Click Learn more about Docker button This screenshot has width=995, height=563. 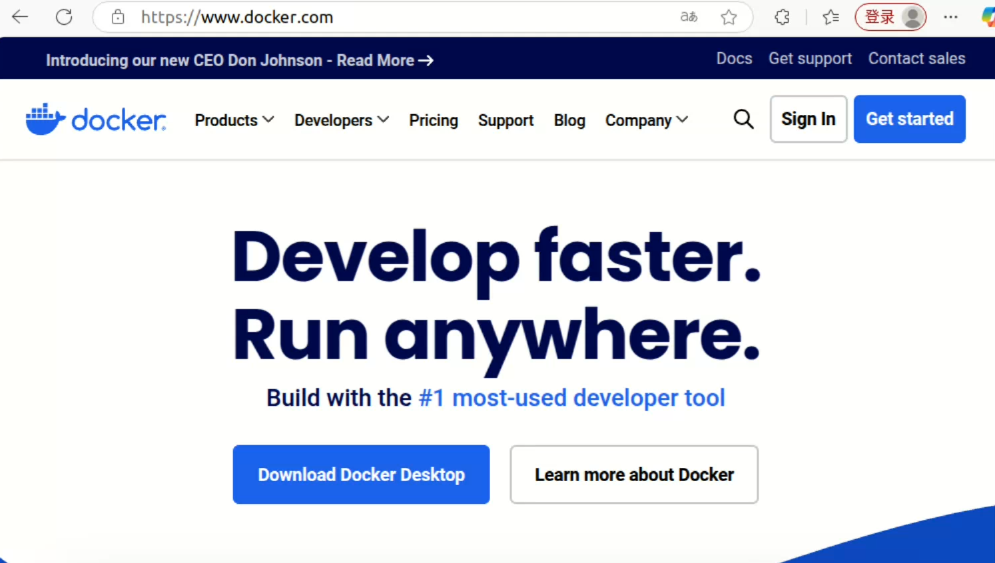[634, 474]
